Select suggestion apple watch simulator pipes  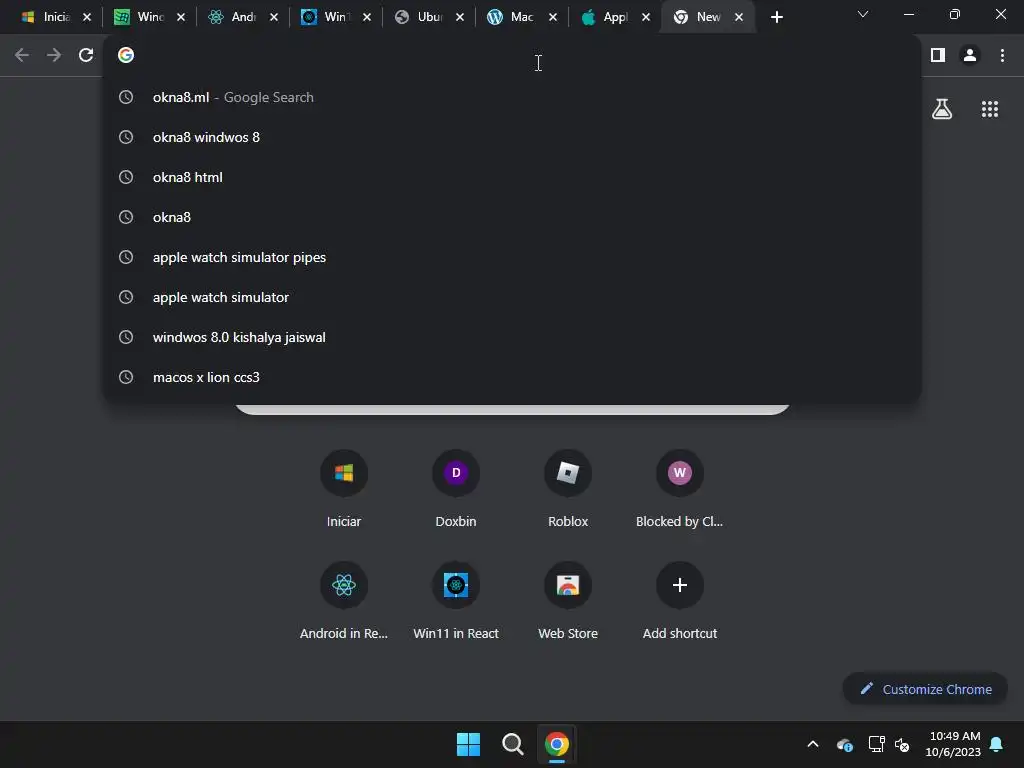tap(512, 257)
